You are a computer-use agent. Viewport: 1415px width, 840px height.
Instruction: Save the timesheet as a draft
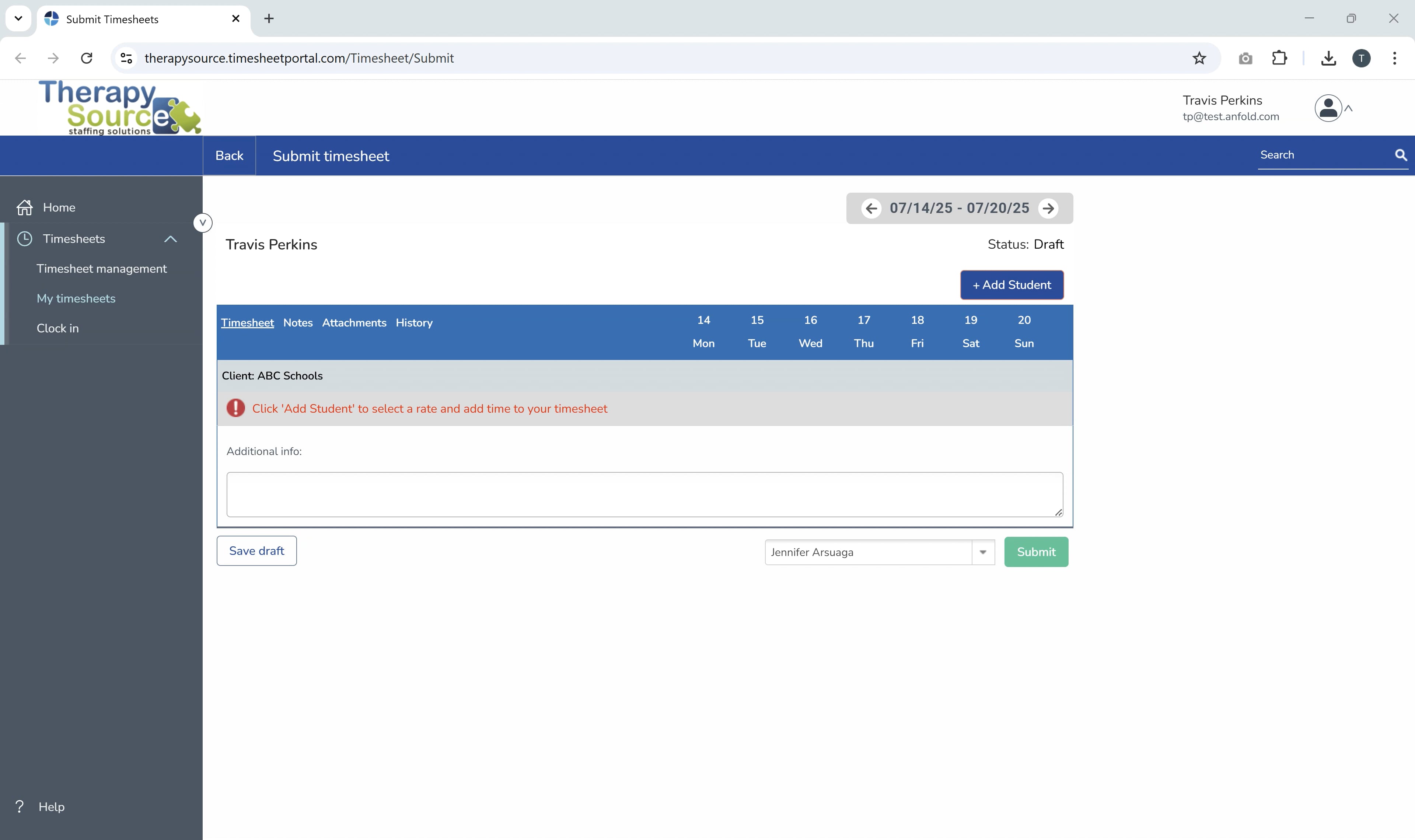(x=256, y=550)
